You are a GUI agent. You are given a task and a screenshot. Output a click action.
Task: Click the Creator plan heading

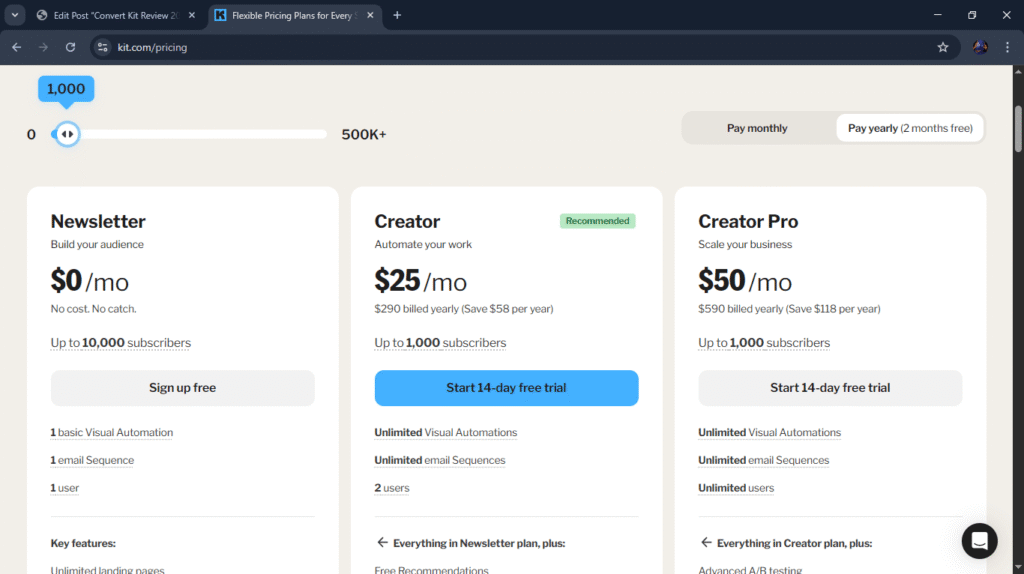point(407,221)
